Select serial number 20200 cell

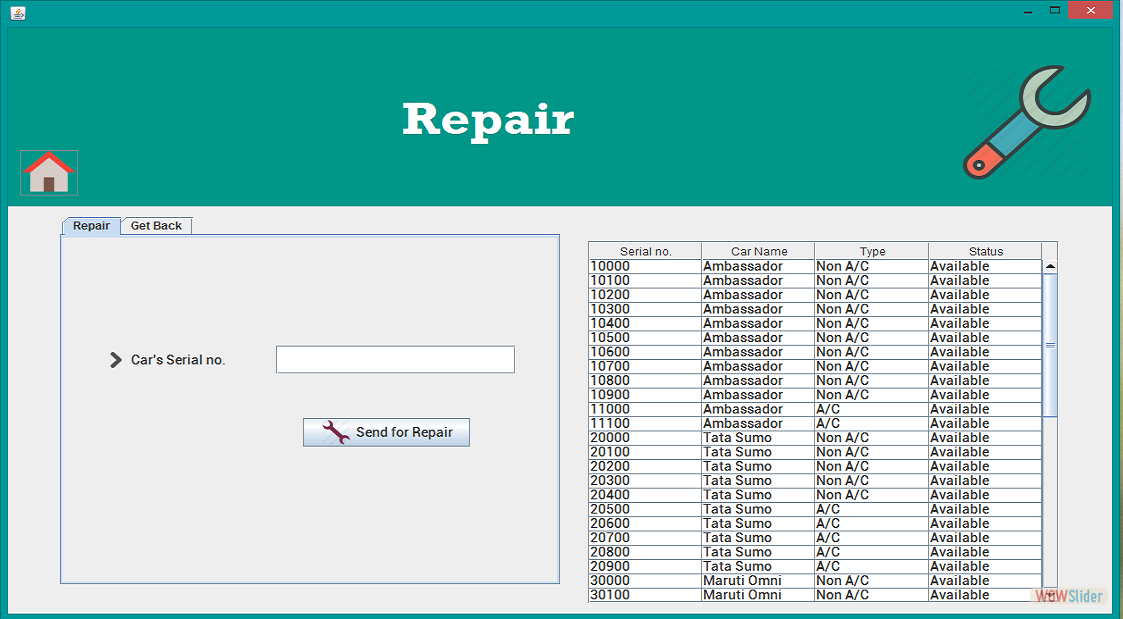coord(645,467)
